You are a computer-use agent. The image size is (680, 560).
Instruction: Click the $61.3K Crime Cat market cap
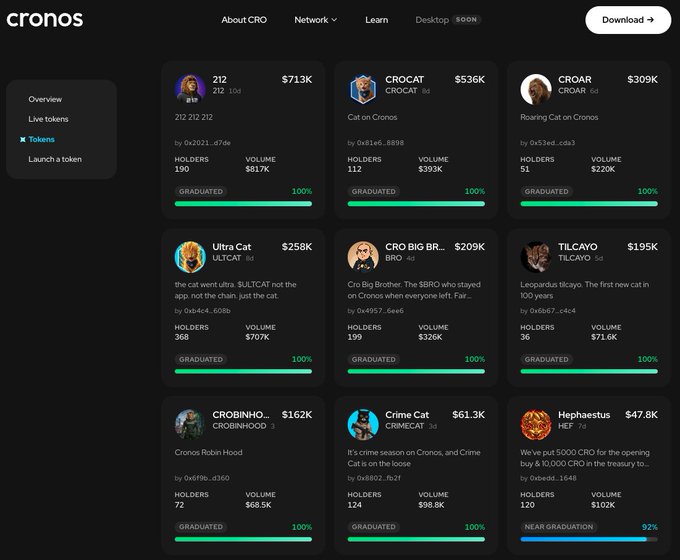(468, 415)
